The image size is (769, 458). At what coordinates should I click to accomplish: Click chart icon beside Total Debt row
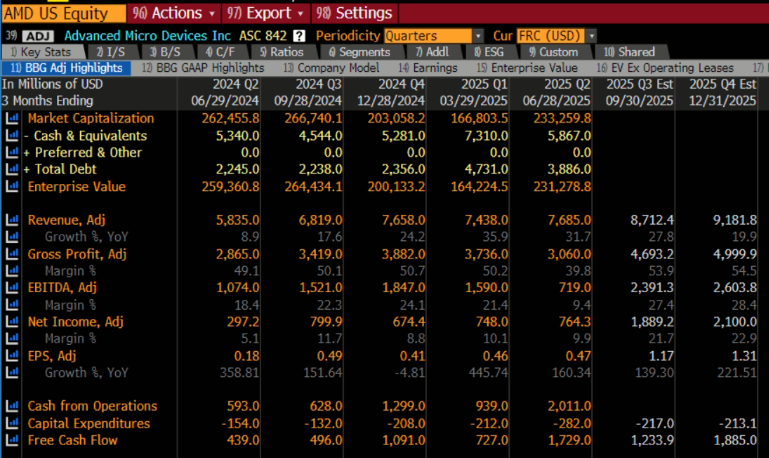(x=12, y=169)
